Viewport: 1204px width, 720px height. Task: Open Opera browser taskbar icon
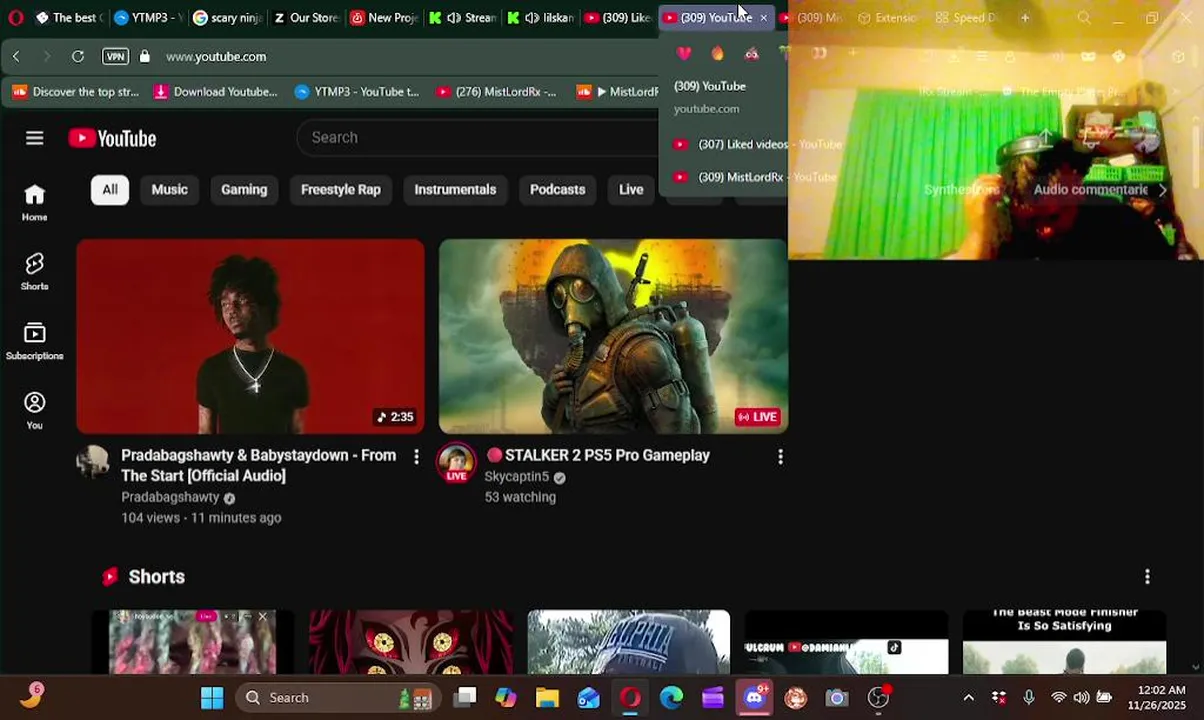[630, 698]
